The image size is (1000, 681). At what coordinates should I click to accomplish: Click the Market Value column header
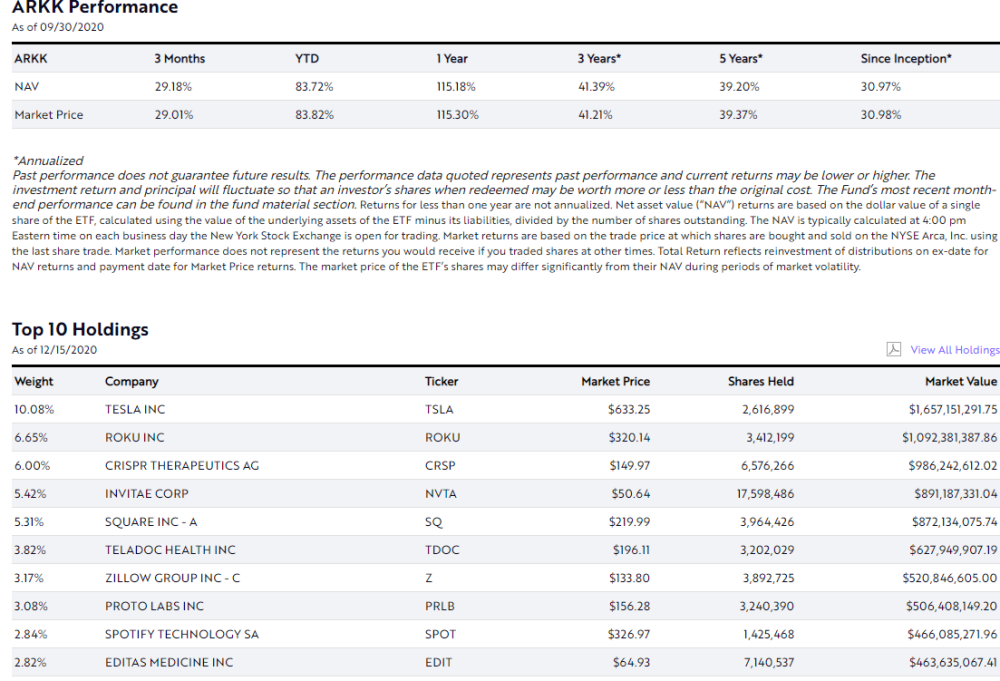961,381
